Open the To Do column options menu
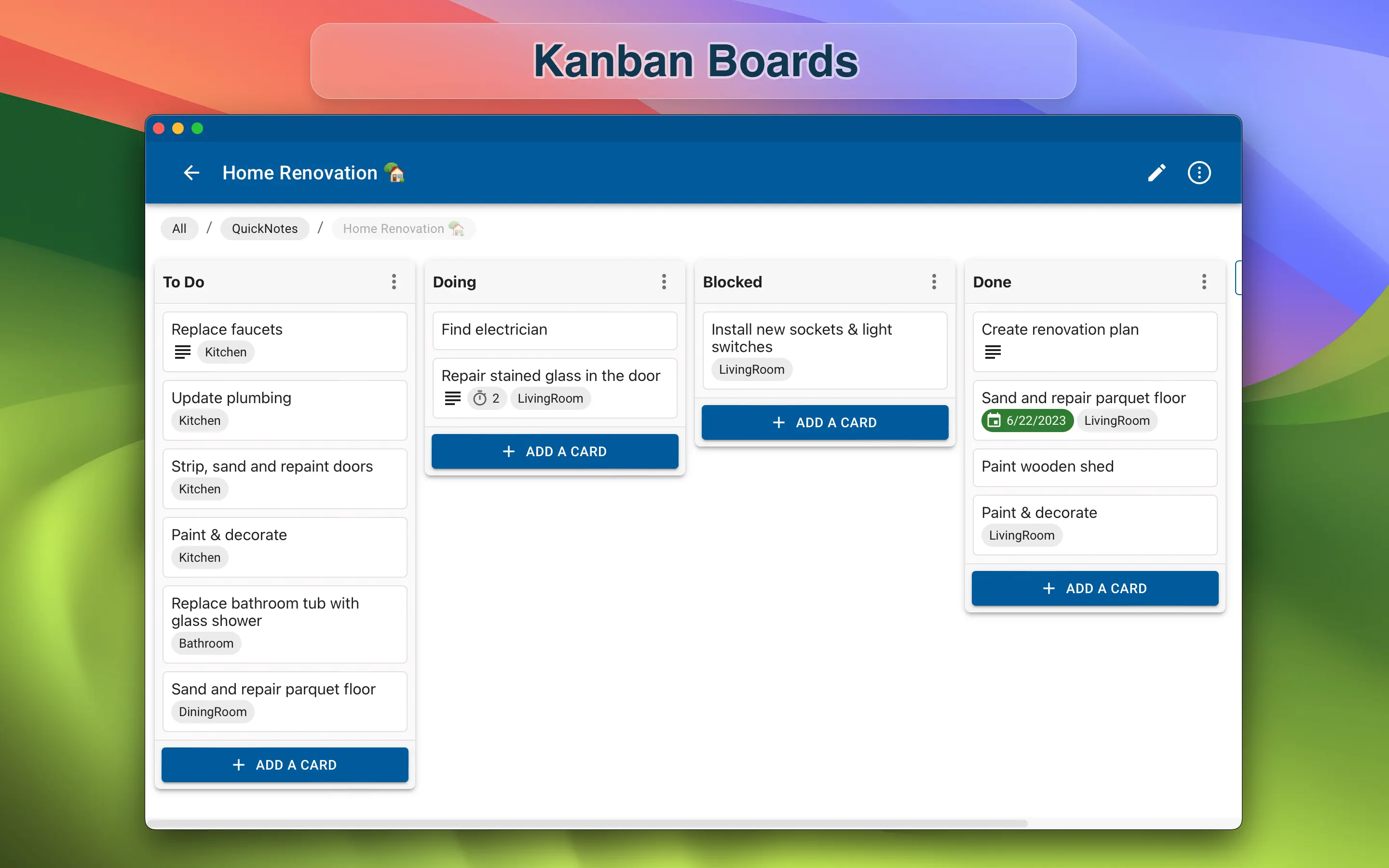This screenshot has height=868, width=1389. pos(394,282)
